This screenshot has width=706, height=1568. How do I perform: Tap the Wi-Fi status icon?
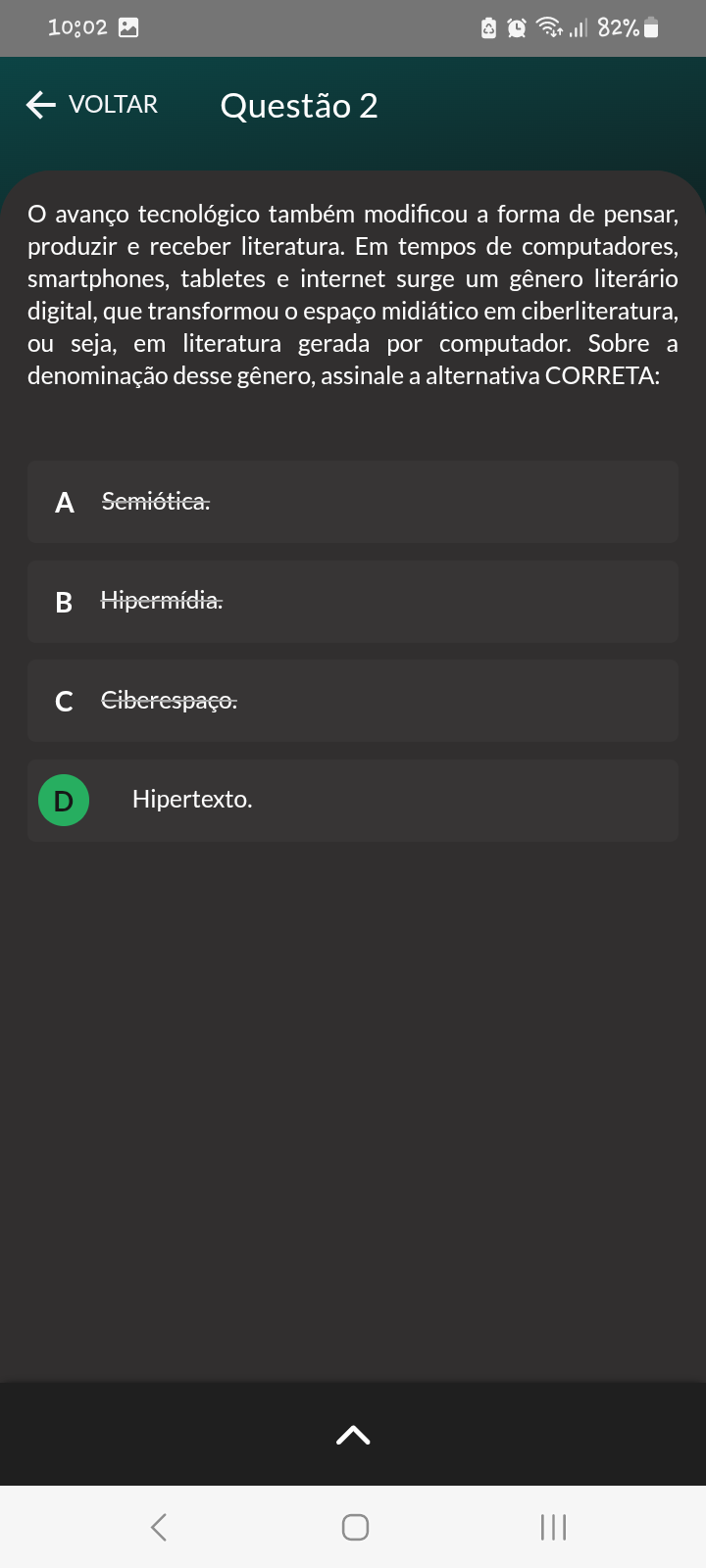coord(549,28)
